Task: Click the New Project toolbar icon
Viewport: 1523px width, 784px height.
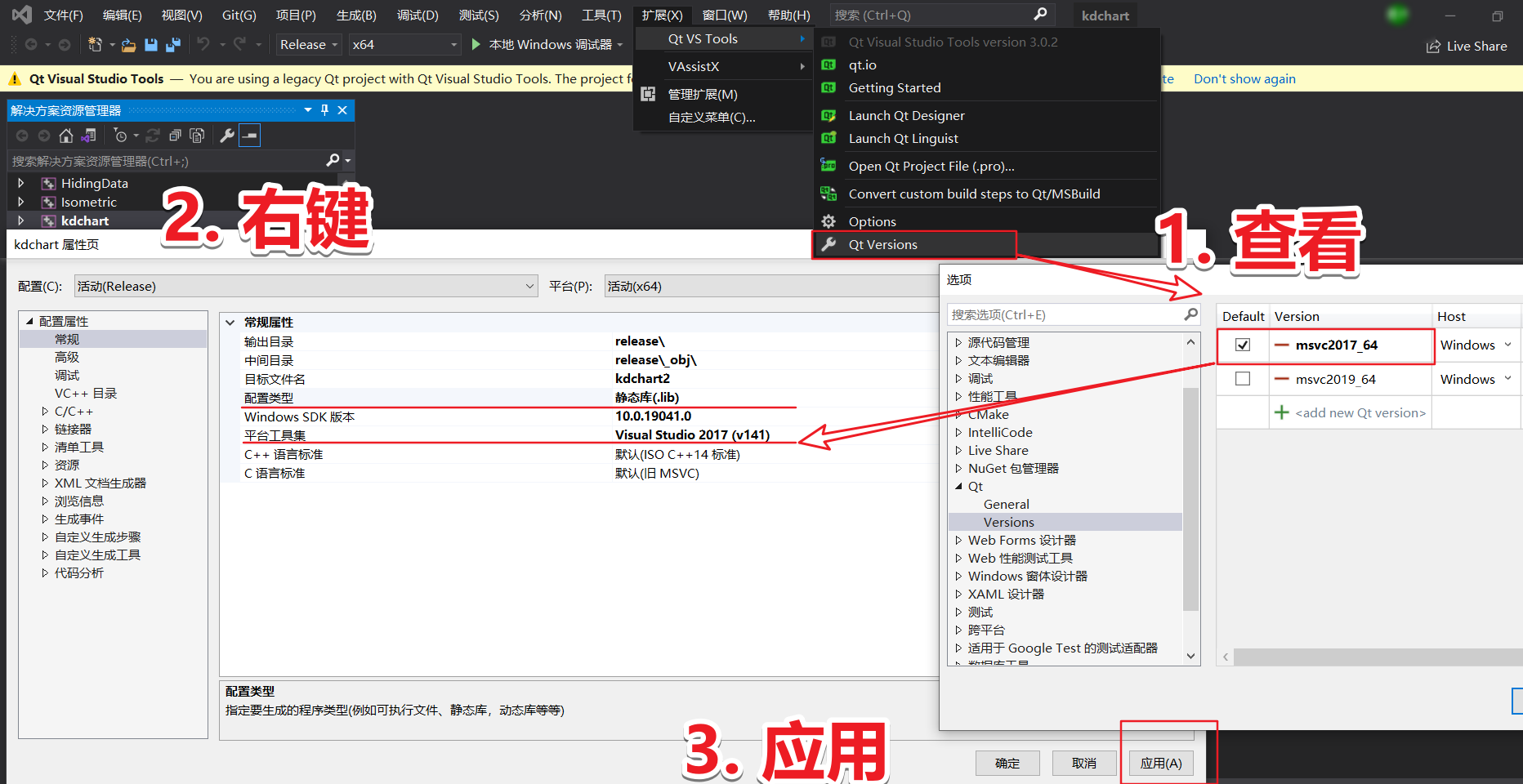Action: coord(95,45)
